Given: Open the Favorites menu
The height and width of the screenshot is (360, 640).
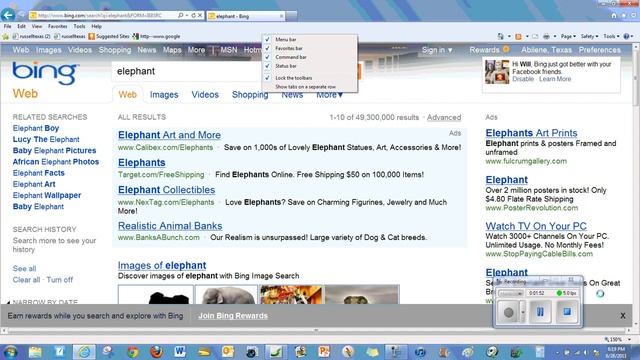Looking at the screenshot, I should [x=58, y=26].
